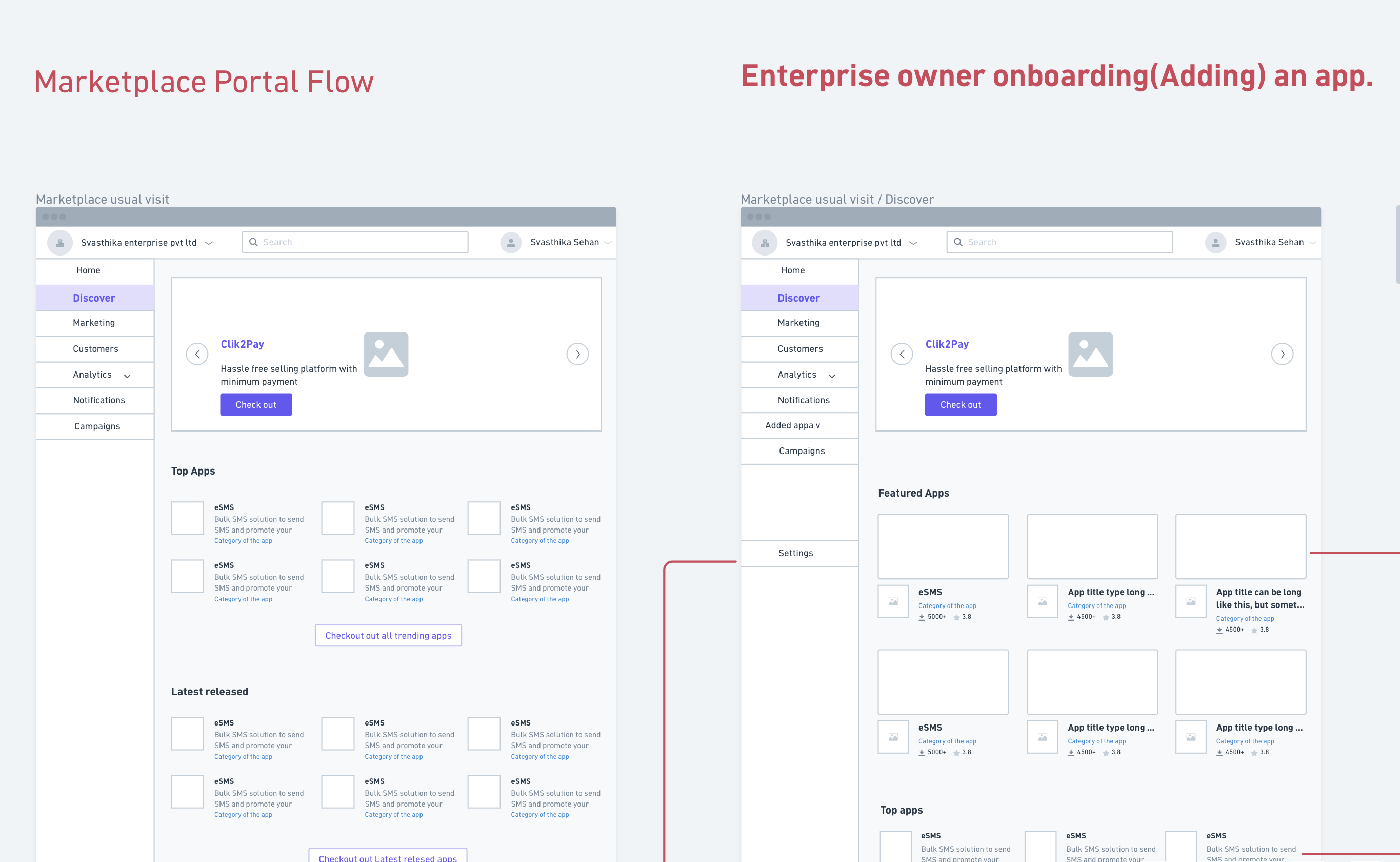The width and height of the screenshot is (1400, 862).
Task: Click enterprise building avatar in Discover window header
Action: (765, 242)
